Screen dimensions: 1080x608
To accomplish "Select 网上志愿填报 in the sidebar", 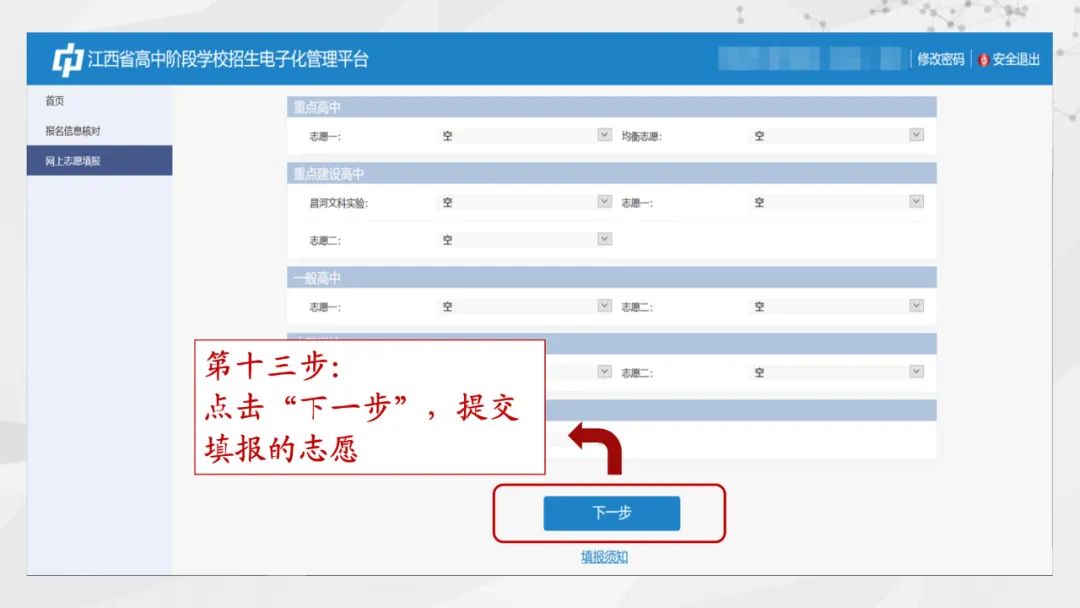I will click(72, 160).
